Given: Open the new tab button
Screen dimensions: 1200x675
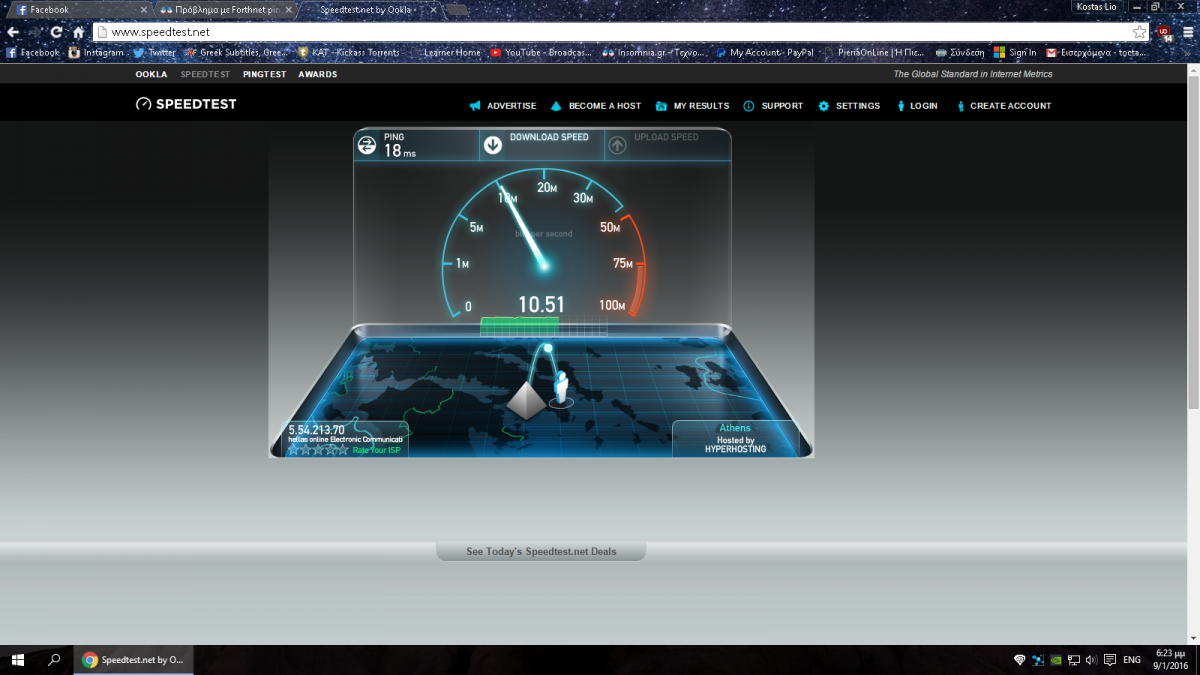Looking at the screenshot, I should coord(456,9).
